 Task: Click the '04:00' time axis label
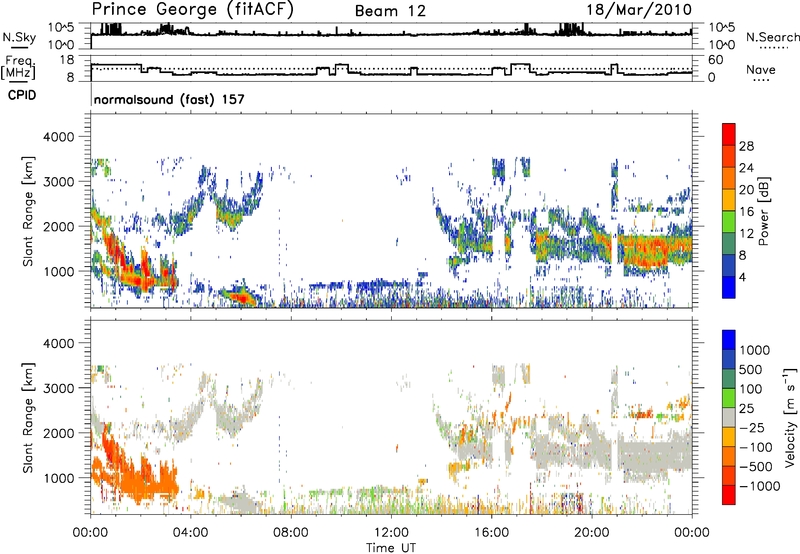coord(190,533)
